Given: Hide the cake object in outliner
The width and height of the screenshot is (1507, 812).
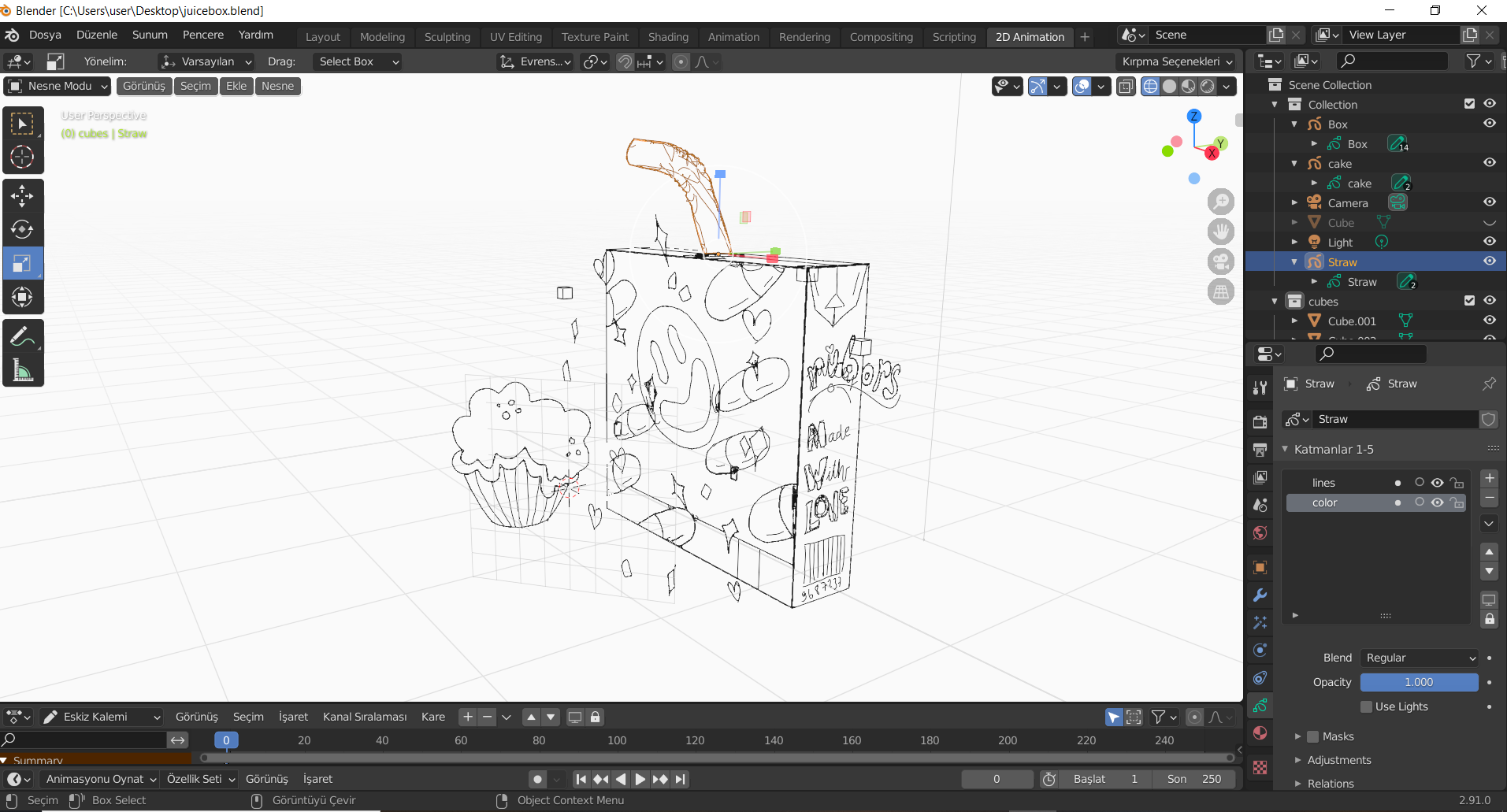Looking at the screenshot, I should tap(1490, 163).
